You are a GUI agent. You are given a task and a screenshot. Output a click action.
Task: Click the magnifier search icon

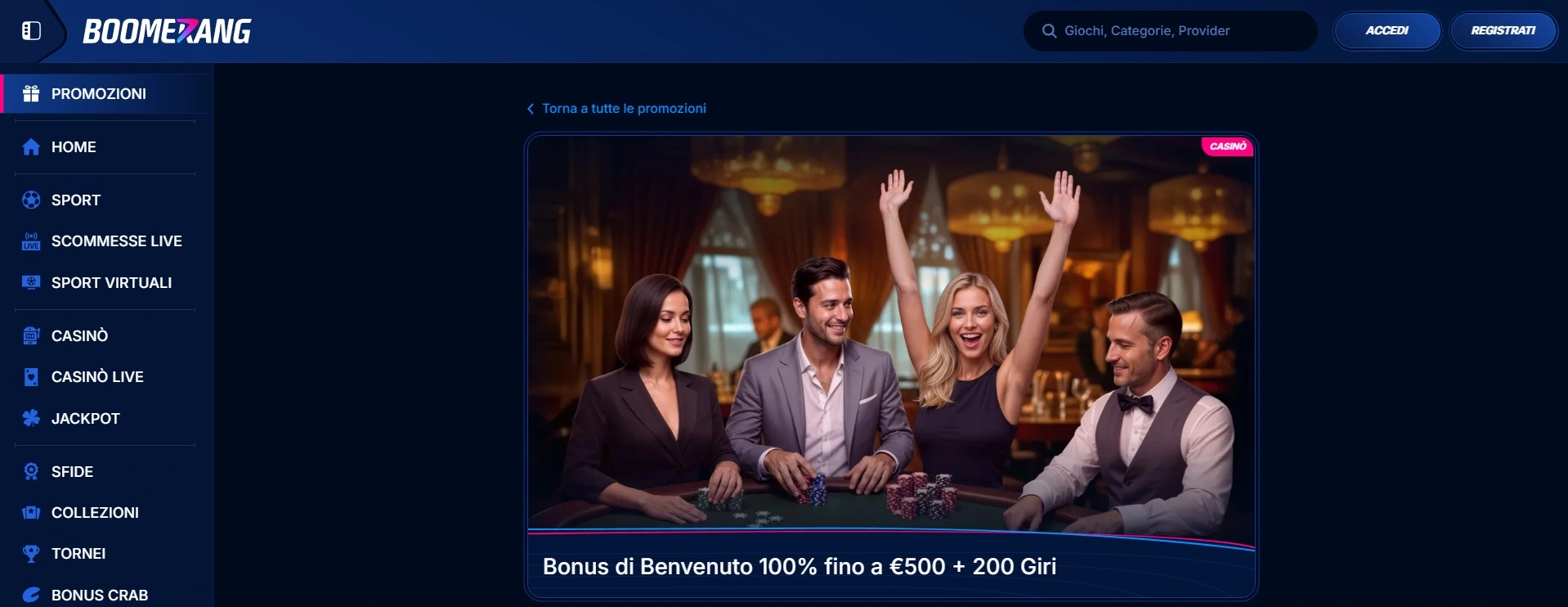pyautogui.click(x=1049, y=31)
